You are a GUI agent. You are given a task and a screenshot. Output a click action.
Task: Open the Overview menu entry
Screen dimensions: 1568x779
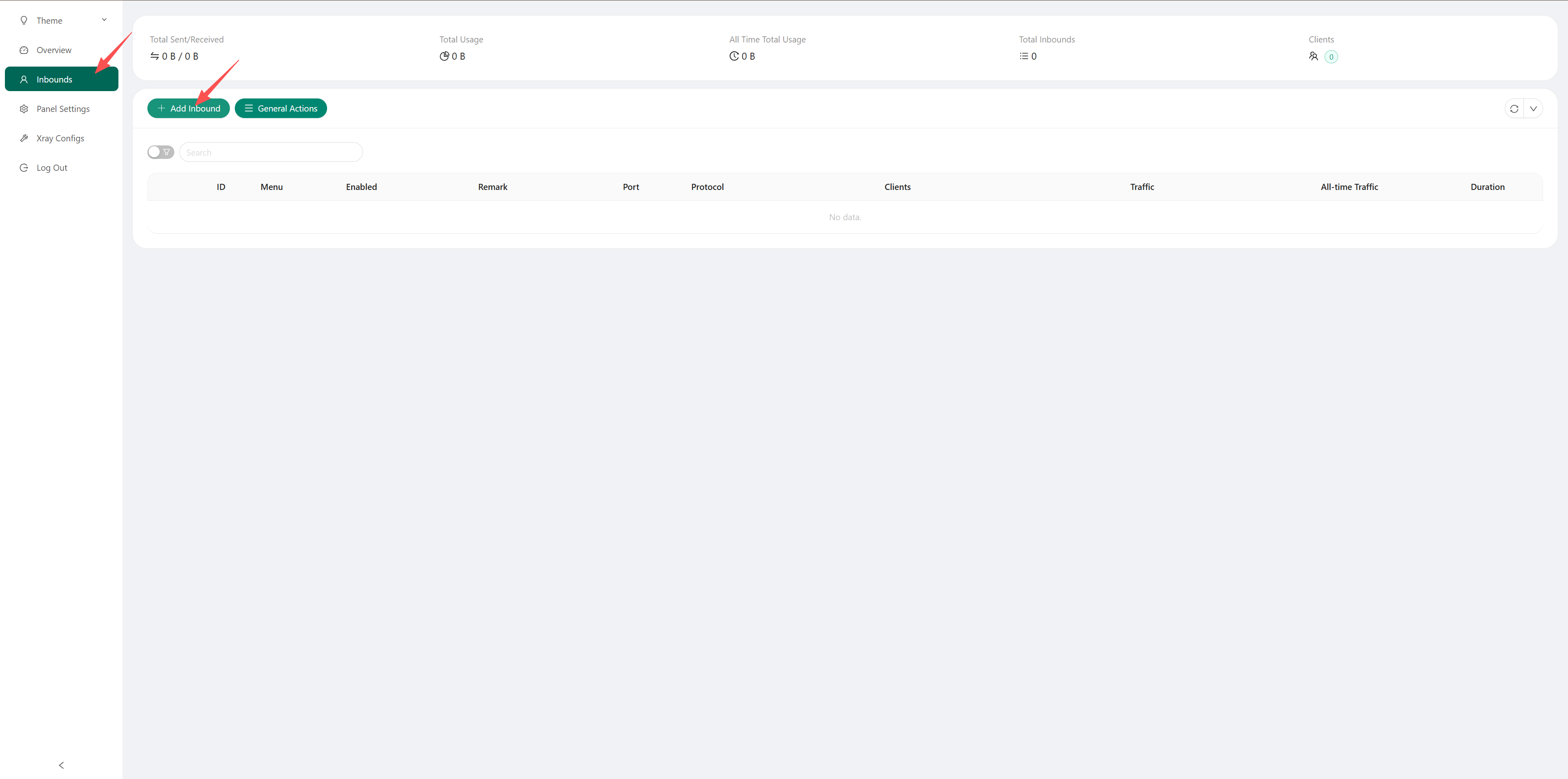click(x=53, y=50)
